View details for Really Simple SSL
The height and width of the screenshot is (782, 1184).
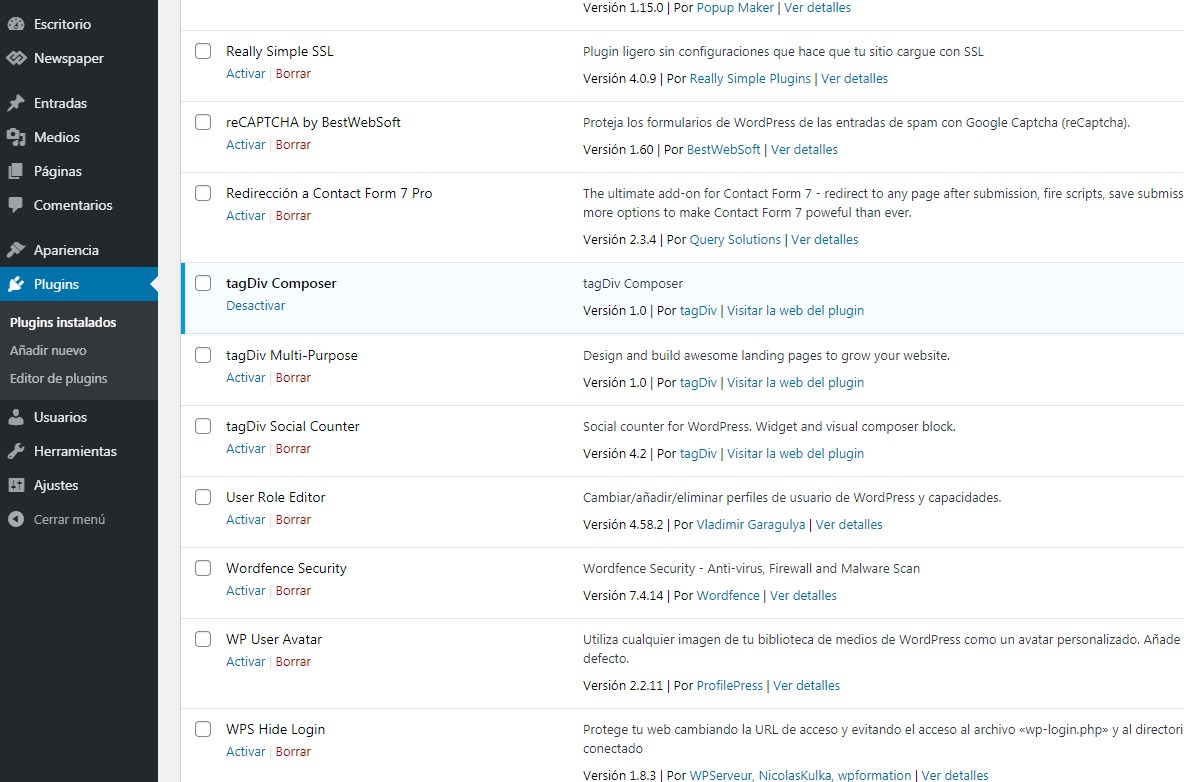pyautogui.click(x=854, y=79)
